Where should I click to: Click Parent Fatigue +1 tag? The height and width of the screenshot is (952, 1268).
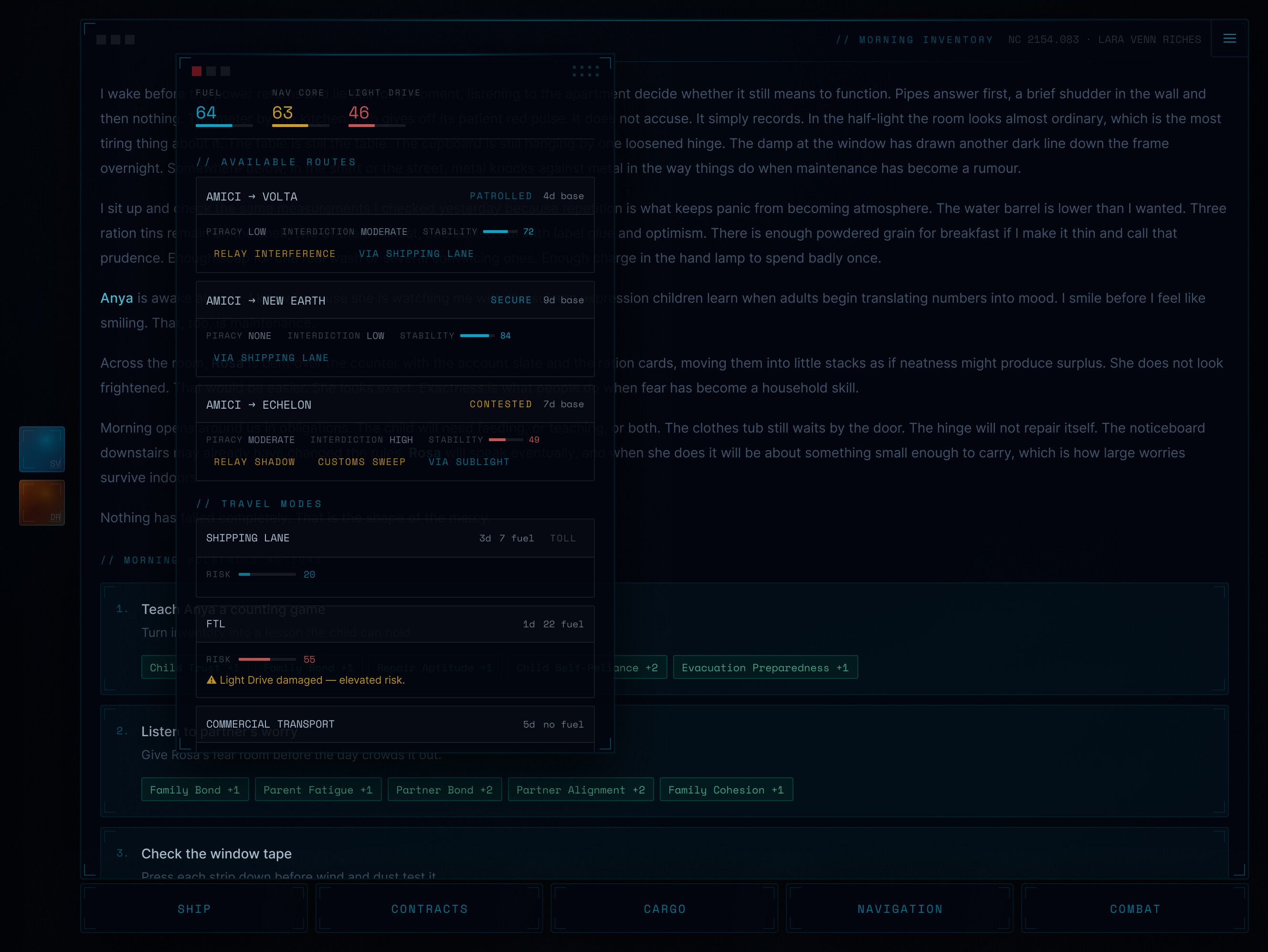pyautogui.click(x=318, y=789)
